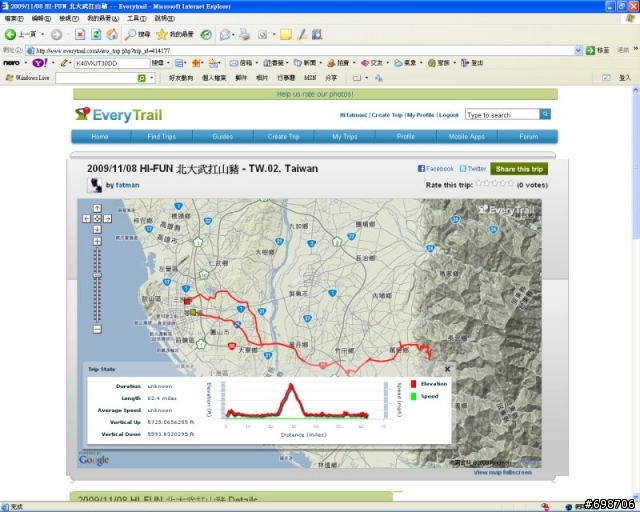
Task: Share trip via Twitter link
Action: coord(473,169)
